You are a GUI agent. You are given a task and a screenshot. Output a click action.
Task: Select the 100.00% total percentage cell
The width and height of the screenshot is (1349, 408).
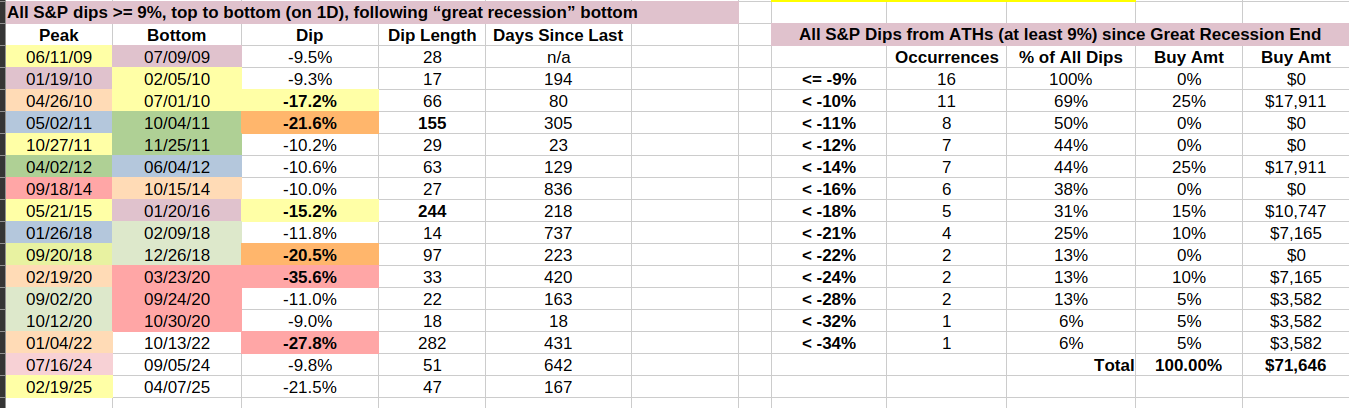[x=1187, y=365]
